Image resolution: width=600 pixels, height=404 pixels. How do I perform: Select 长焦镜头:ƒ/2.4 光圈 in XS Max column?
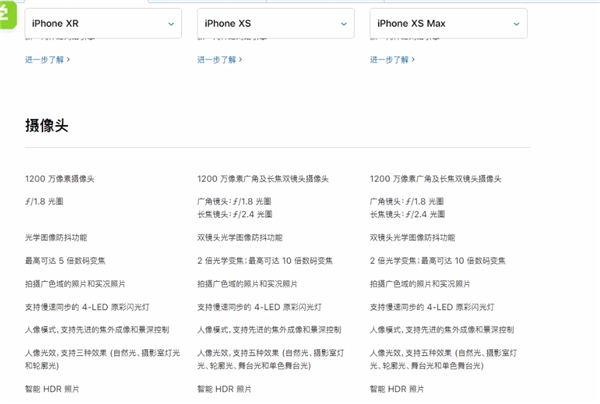click(x=407, y=214)
